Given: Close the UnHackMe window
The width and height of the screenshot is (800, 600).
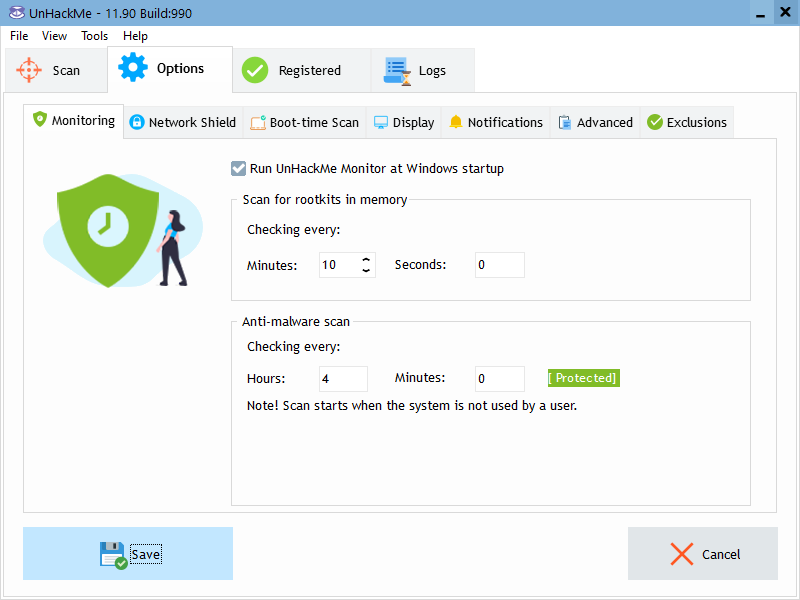Looking at the screenshot, I should 785,12.
